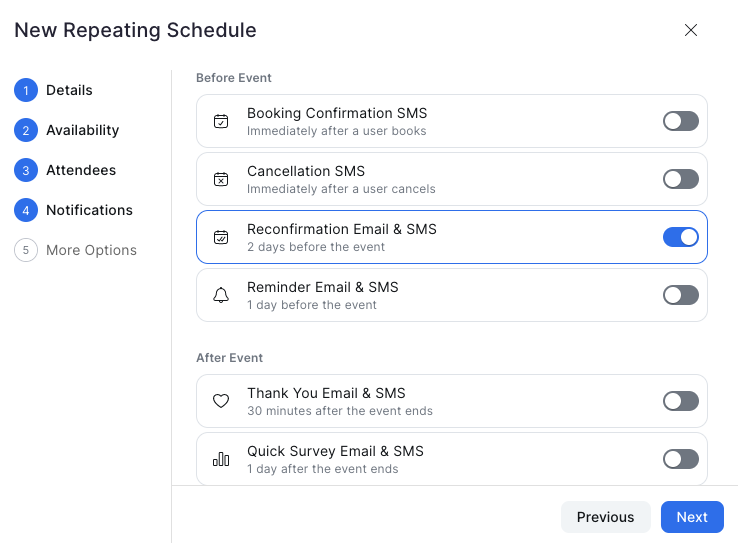Viewport: 738px width, 543px height.
Task: Go to the Details step
Action: click(x=69, y=90)
